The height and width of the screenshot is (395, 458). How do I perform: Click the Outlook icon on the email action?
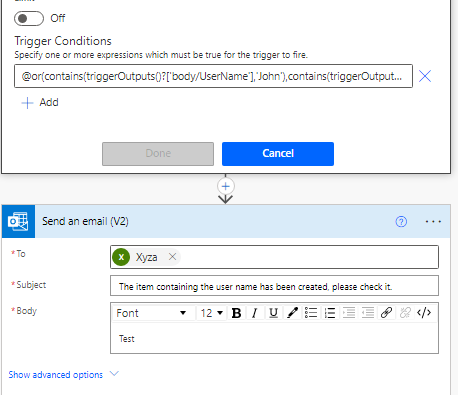tap(18, 221)
